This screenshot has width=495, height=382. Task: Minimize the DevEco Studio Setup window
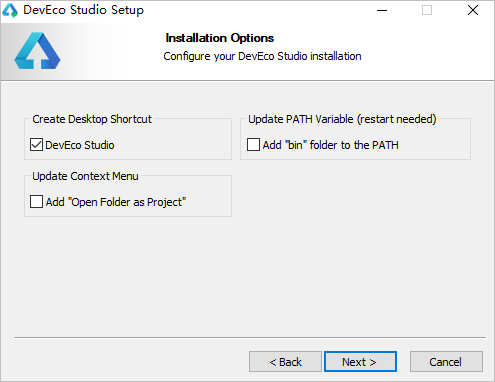[x=382, y=10]
